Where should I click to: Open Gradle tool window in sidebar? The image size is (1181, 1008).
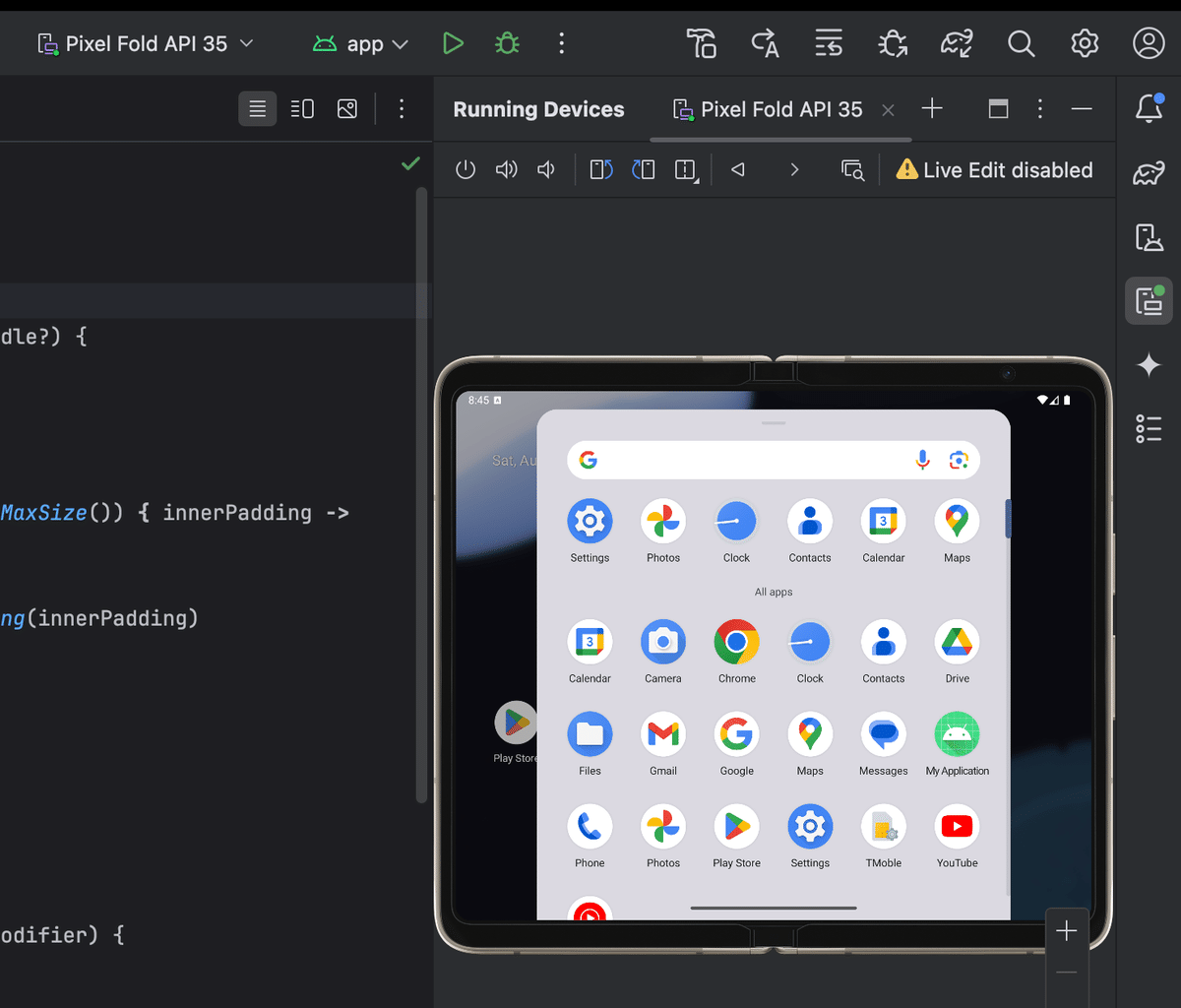(1149, 174)
